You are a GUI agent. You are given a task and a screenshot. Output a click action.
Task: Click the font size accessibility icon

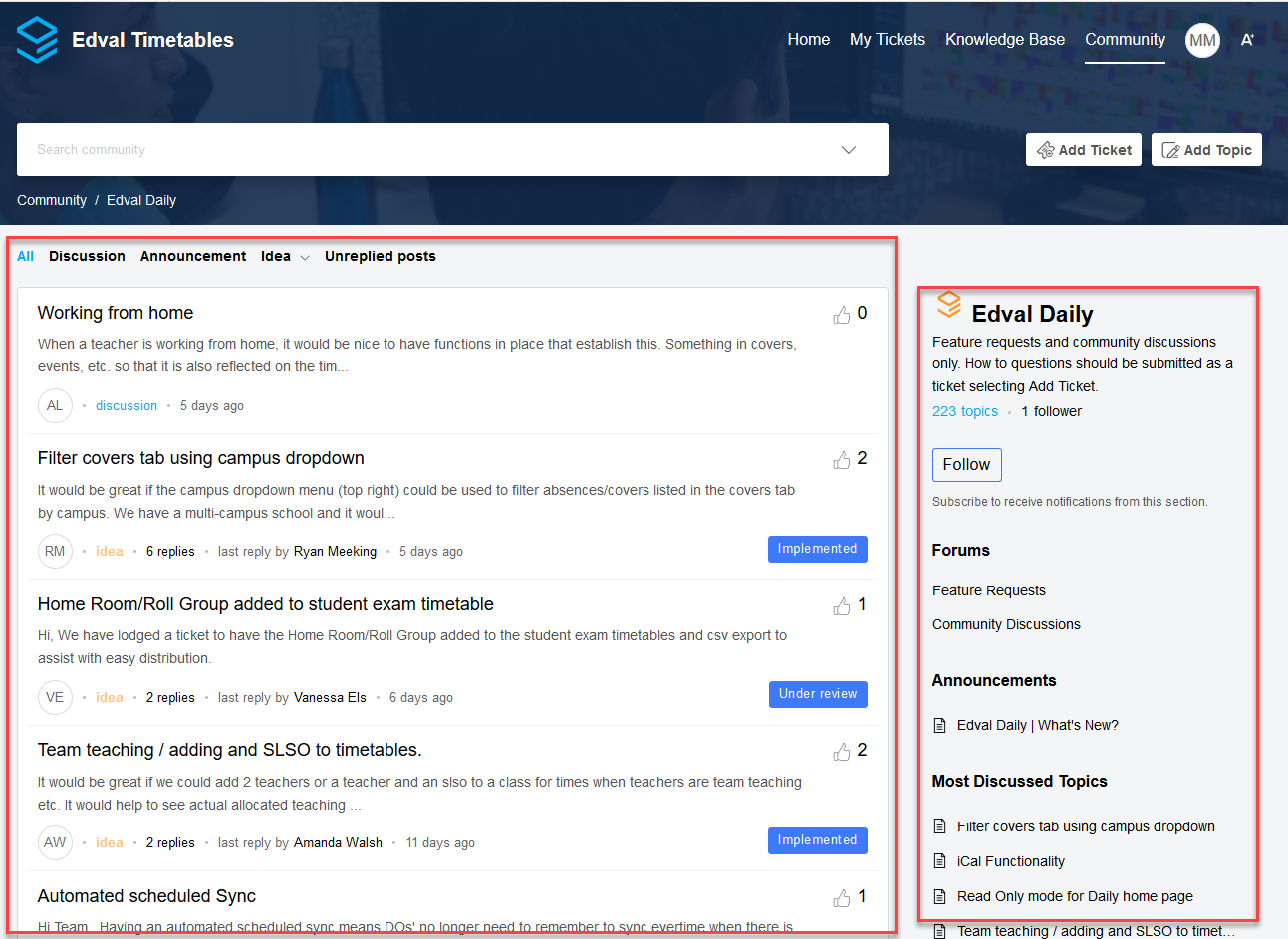(1247, 40)
